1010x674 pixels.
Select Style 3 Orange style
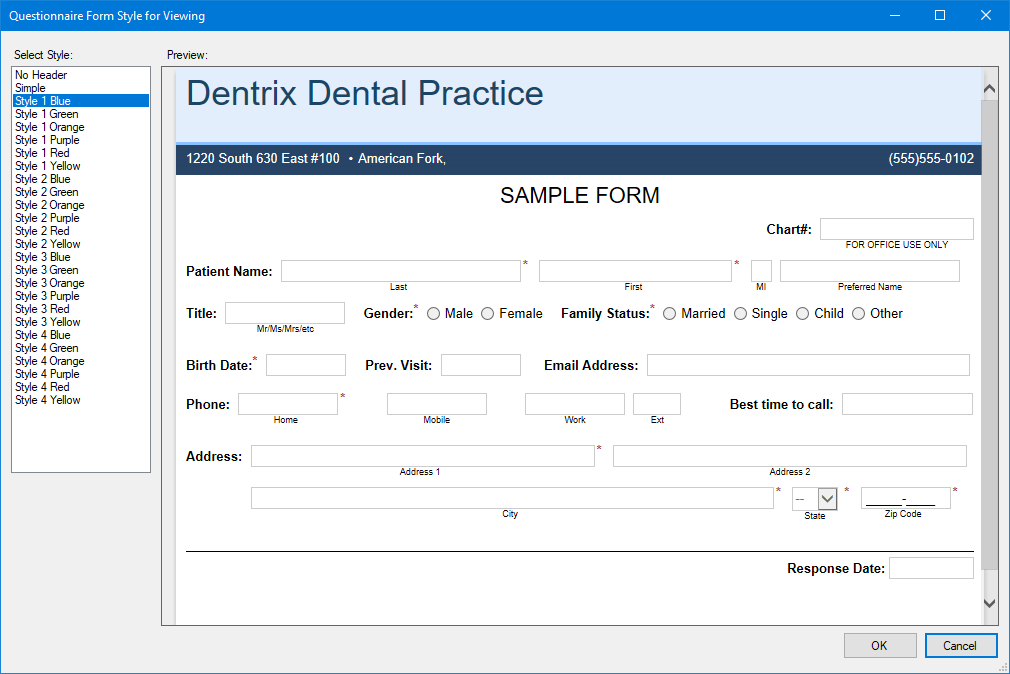click(x=49, y=283)
